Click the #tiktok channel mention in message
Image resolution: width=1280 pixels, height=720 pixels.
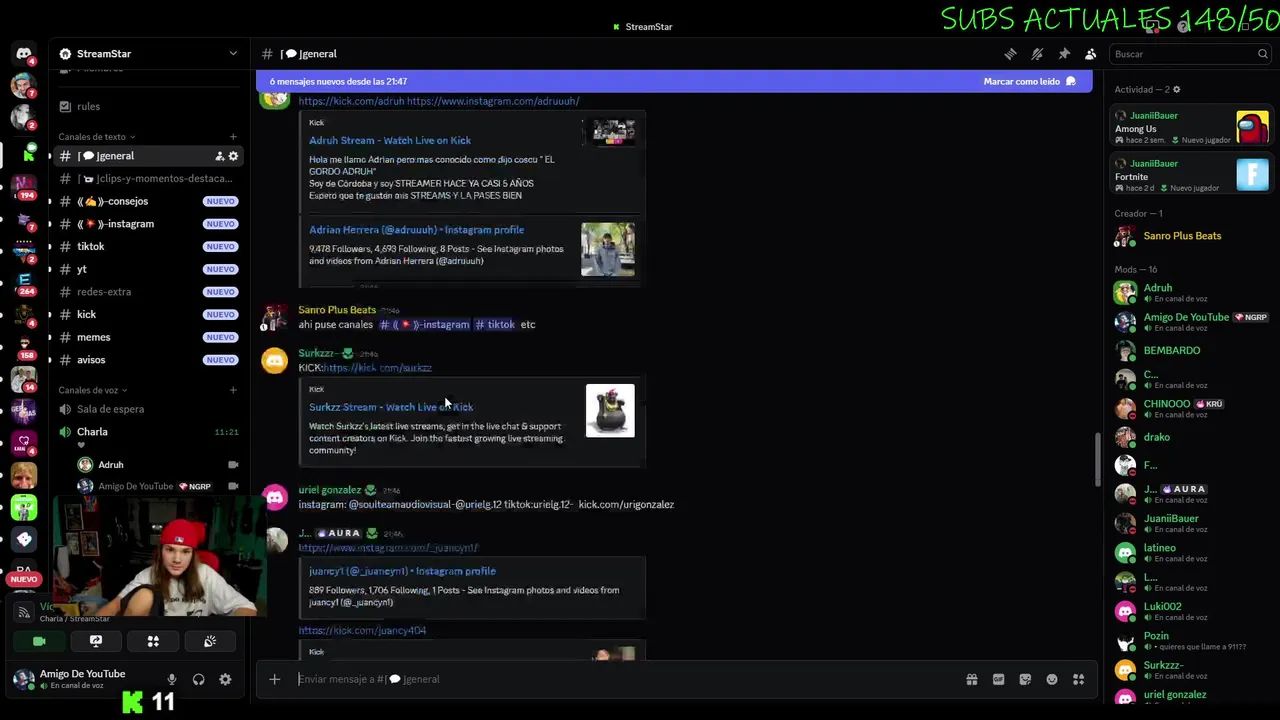coord(495,324)
